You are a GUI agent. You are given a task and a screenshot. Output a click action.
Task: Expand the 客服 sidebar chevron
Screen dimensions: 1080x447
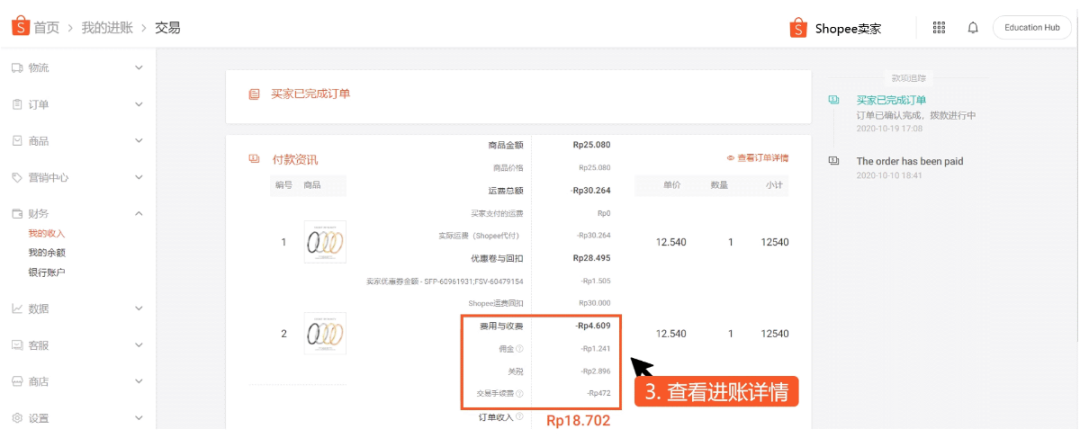(x=138, y=345)
